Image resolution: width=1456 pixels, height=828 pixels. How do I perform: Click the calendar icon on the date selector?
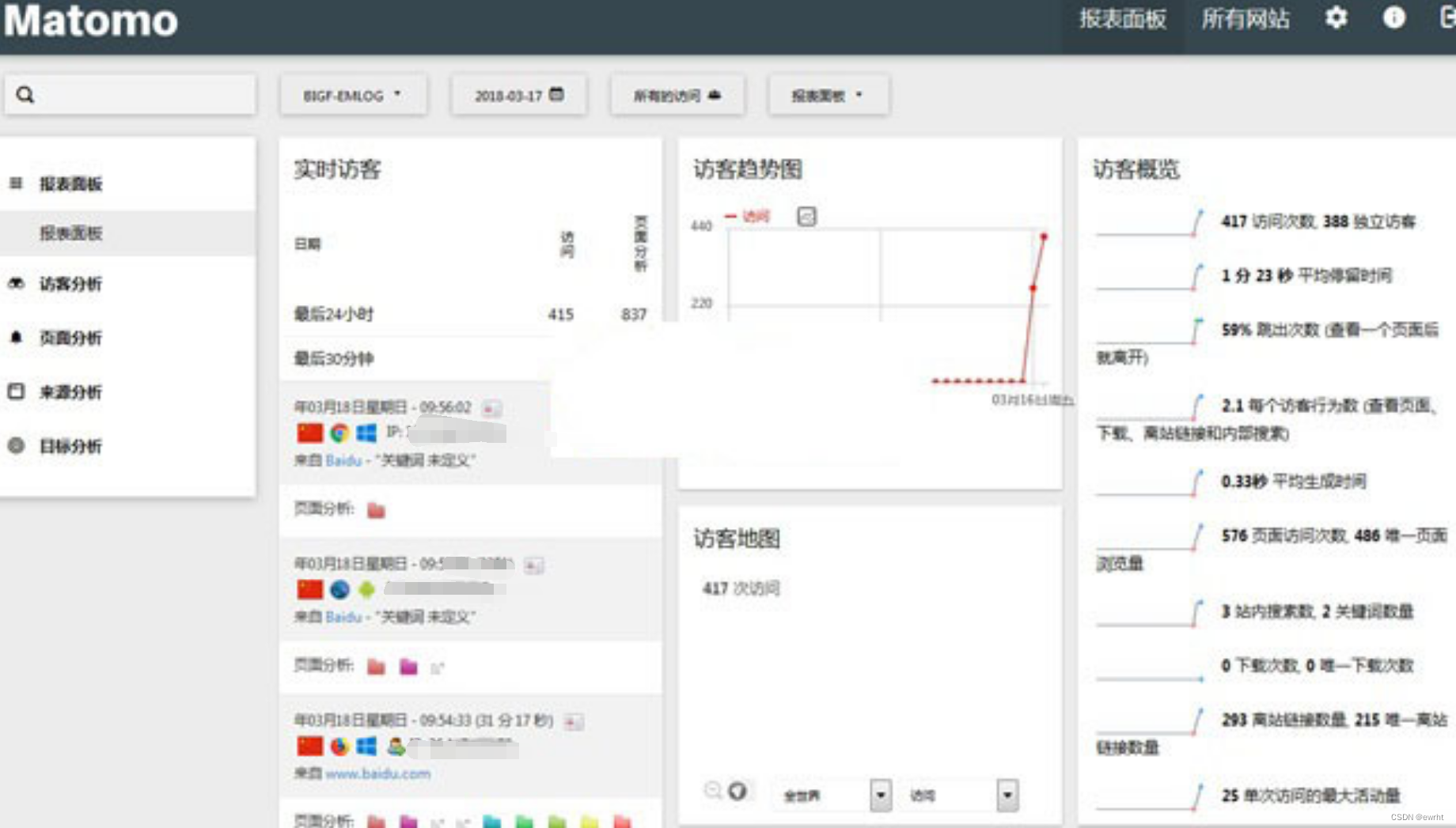[x=557, y=93]
